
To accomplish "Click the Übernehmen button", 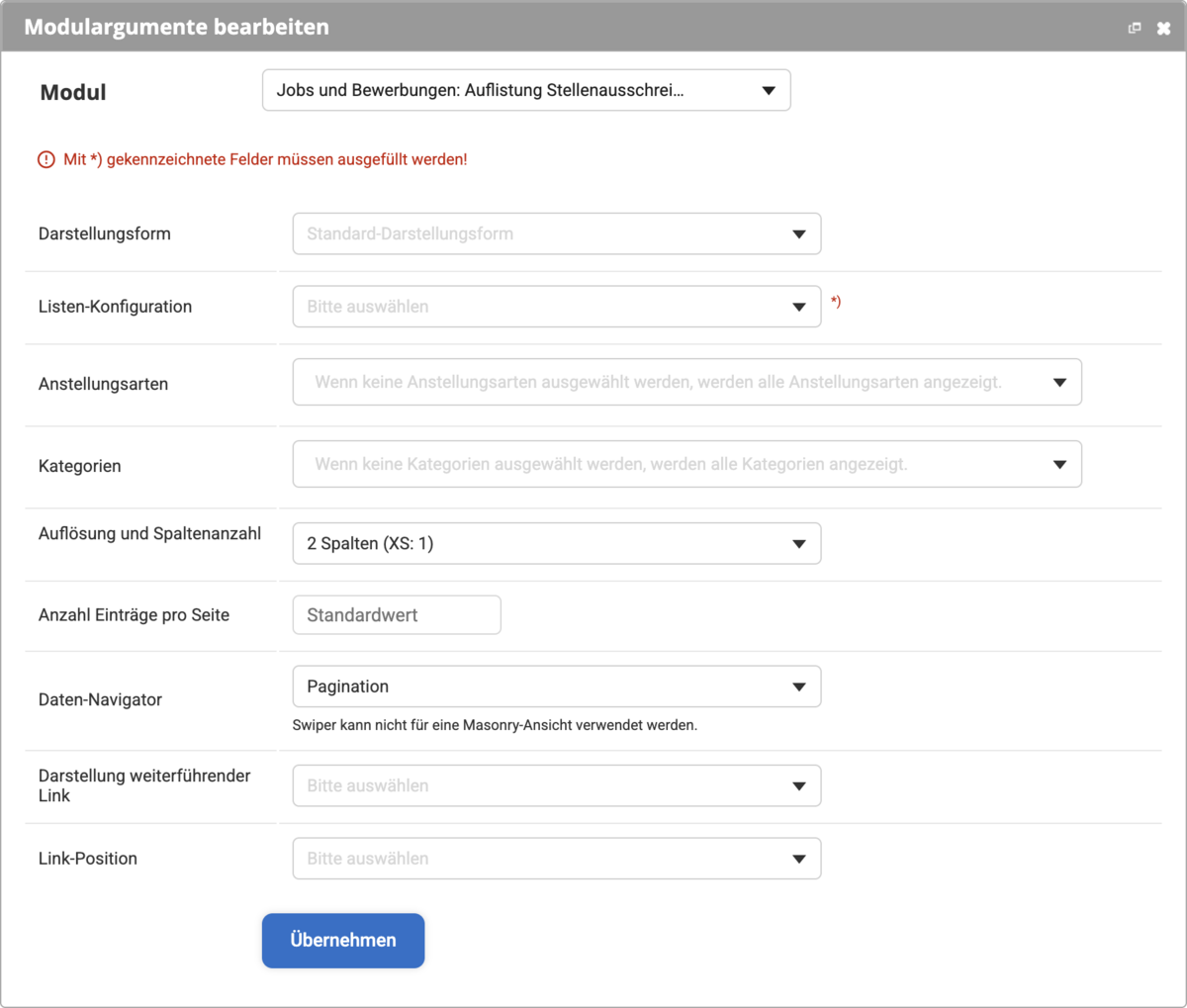I will pyautogui.click(x=343, y=941).
